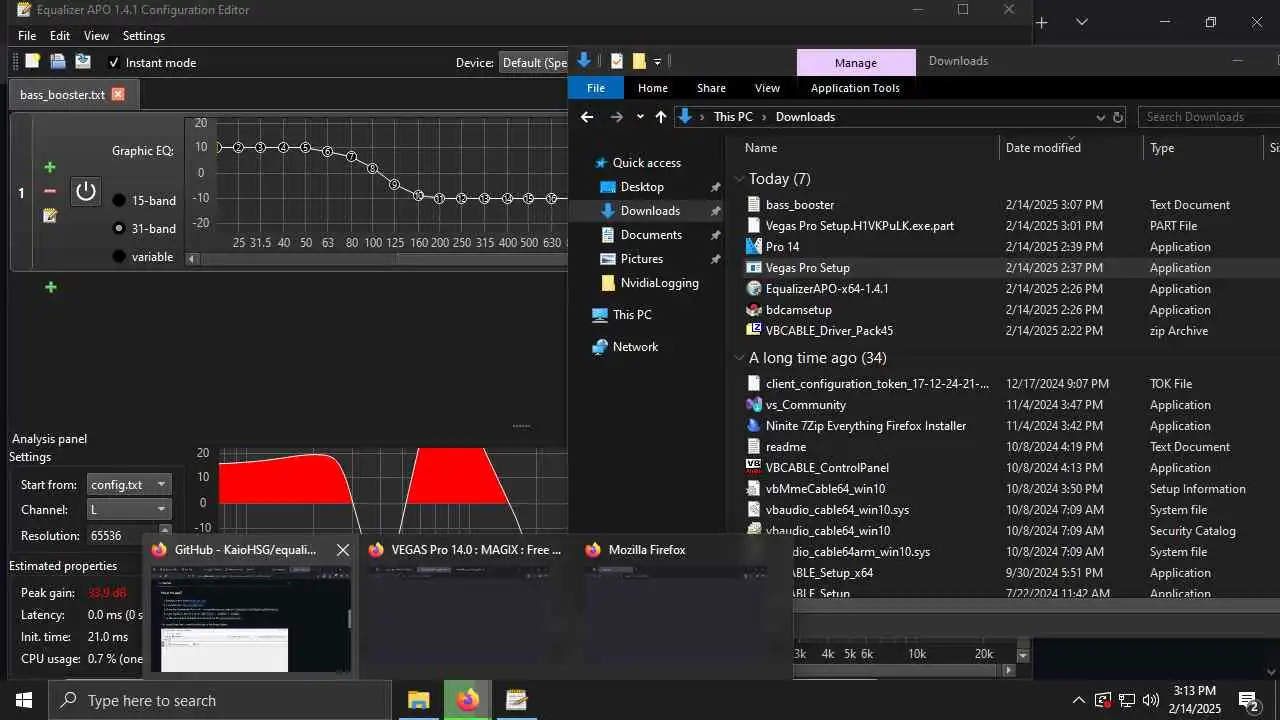The height and width of the screenshot is (720, 1280).
Task: Click EQ band point 6 on the graph
Action: coord(328,152)
